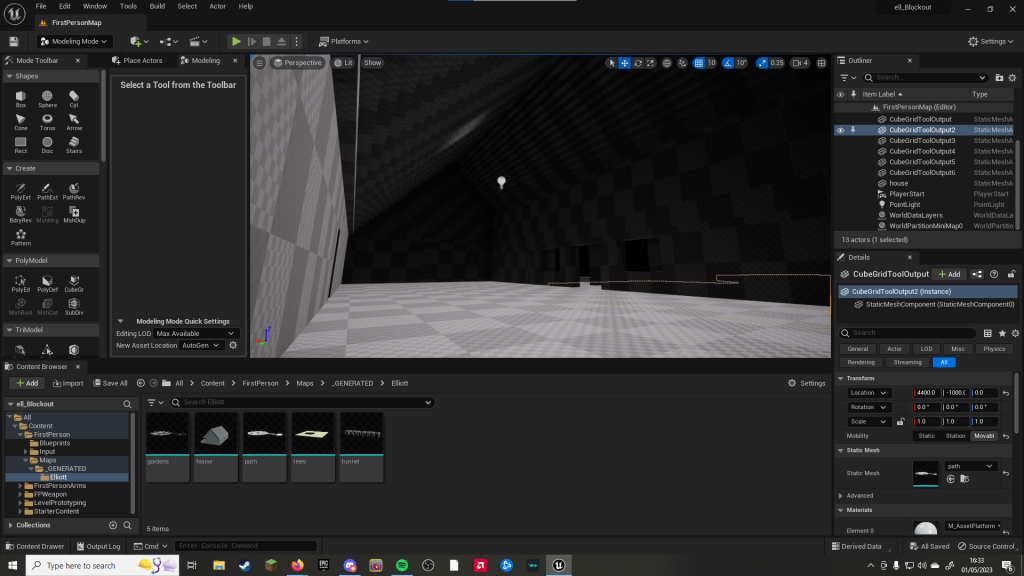The width and height of the screenshot is (1024, 576).
Task: Open the Editing LOD dropdown
Action: pos(196,333)
